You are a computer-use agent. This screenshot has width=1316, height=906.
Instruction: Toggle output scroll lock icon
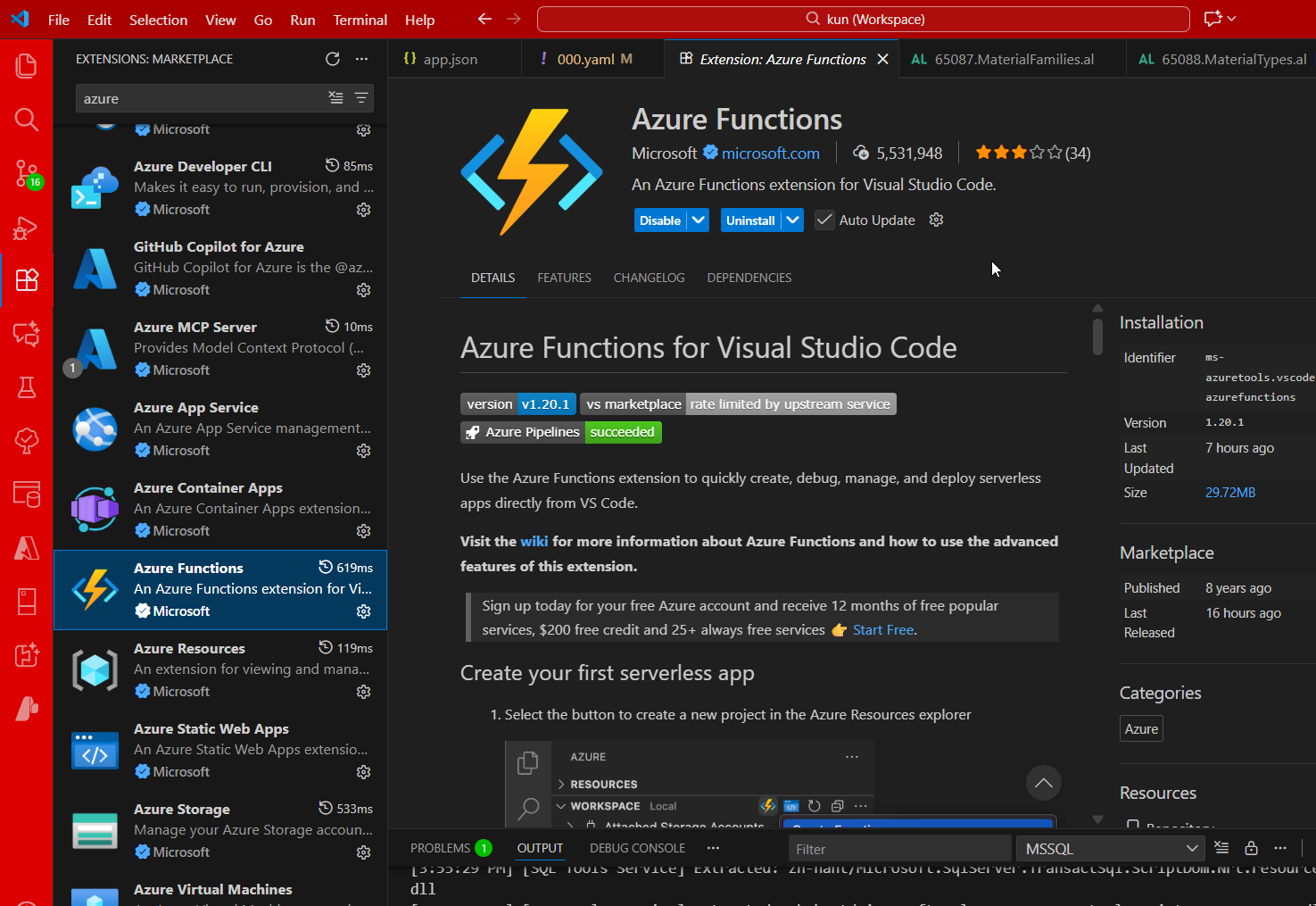(1251, 848)
